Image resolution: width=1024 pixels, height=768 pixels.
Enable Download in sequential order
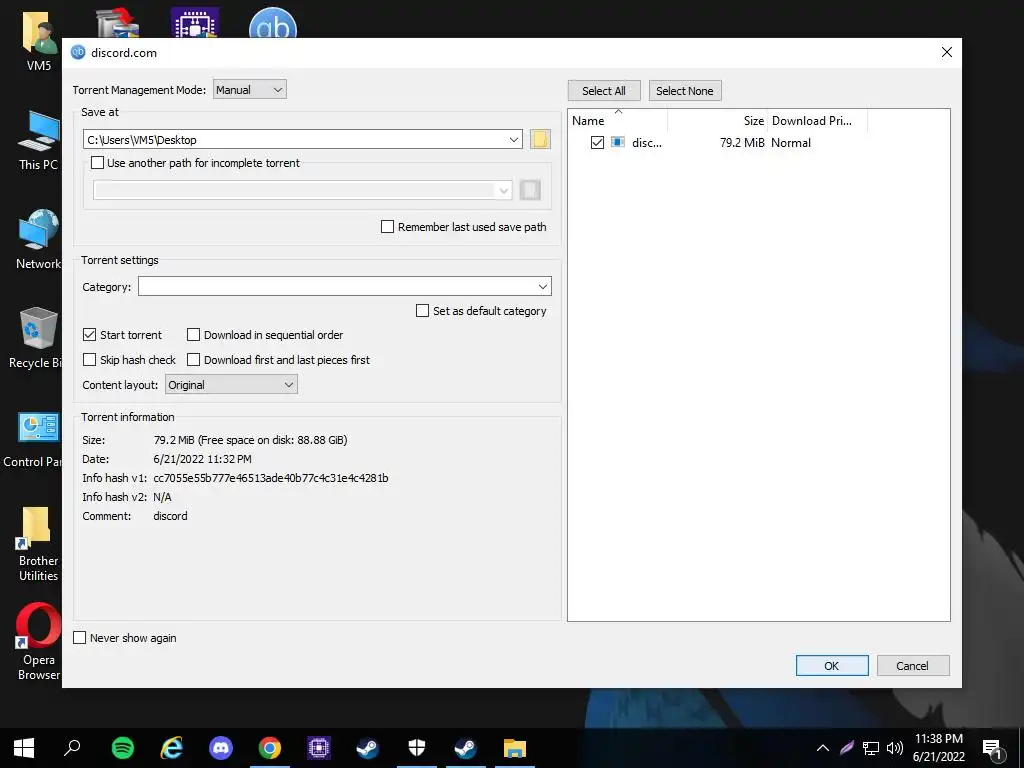193,334
